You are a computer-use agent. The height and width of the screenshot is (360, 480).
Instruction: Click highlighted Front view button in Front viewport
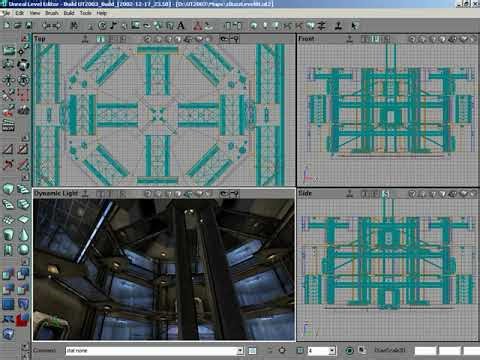coord(376,39)
